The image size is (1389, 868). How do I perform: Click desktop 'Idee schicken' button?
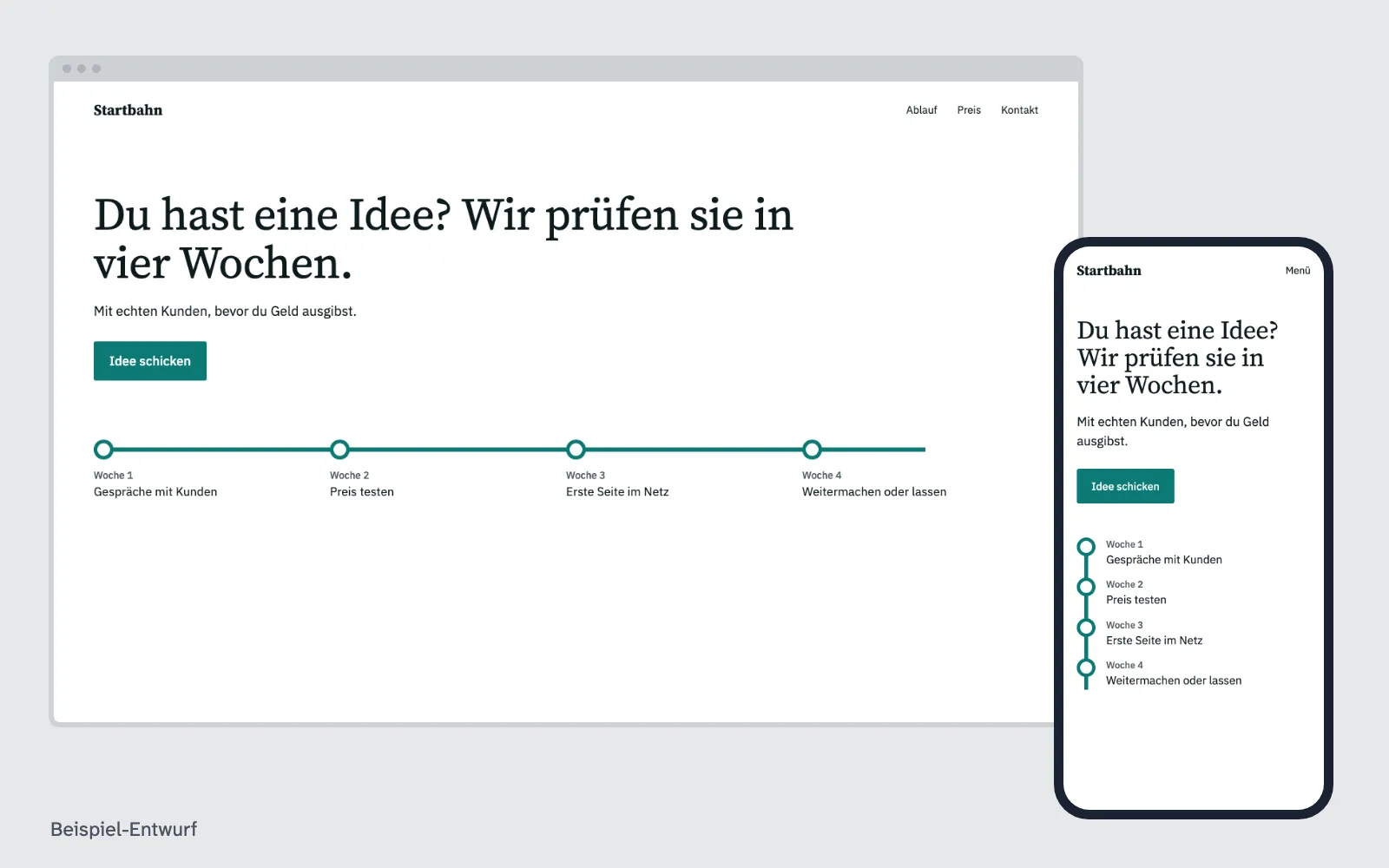150,361
